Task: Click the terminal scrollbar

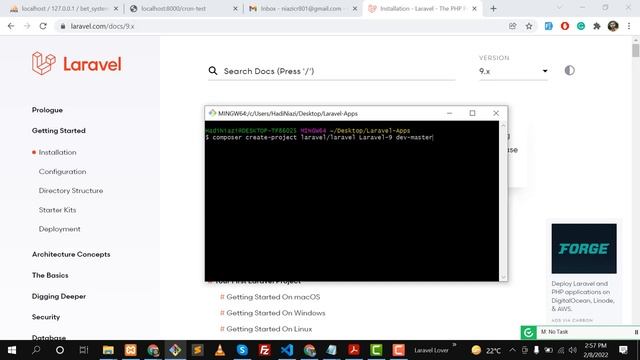Action: tap(503, 201)
